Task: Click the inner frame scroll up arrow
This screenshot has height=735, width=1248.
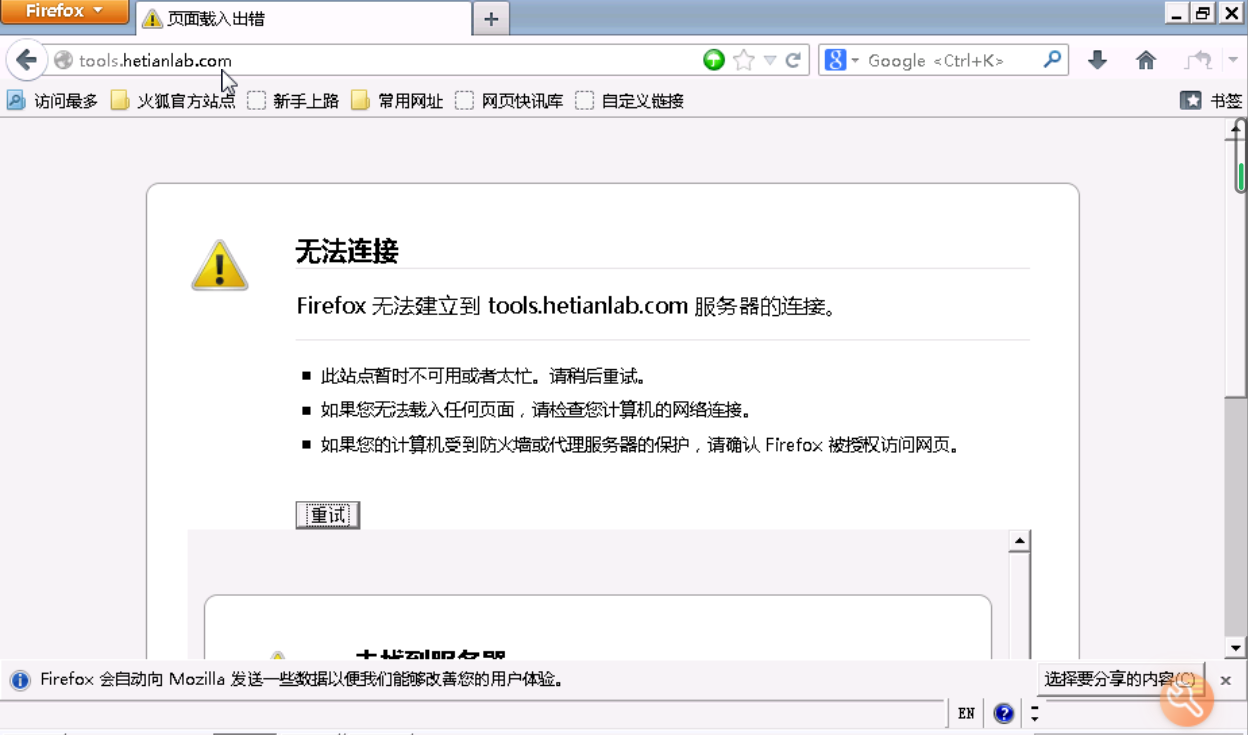Action: [x=1019, y=542]
